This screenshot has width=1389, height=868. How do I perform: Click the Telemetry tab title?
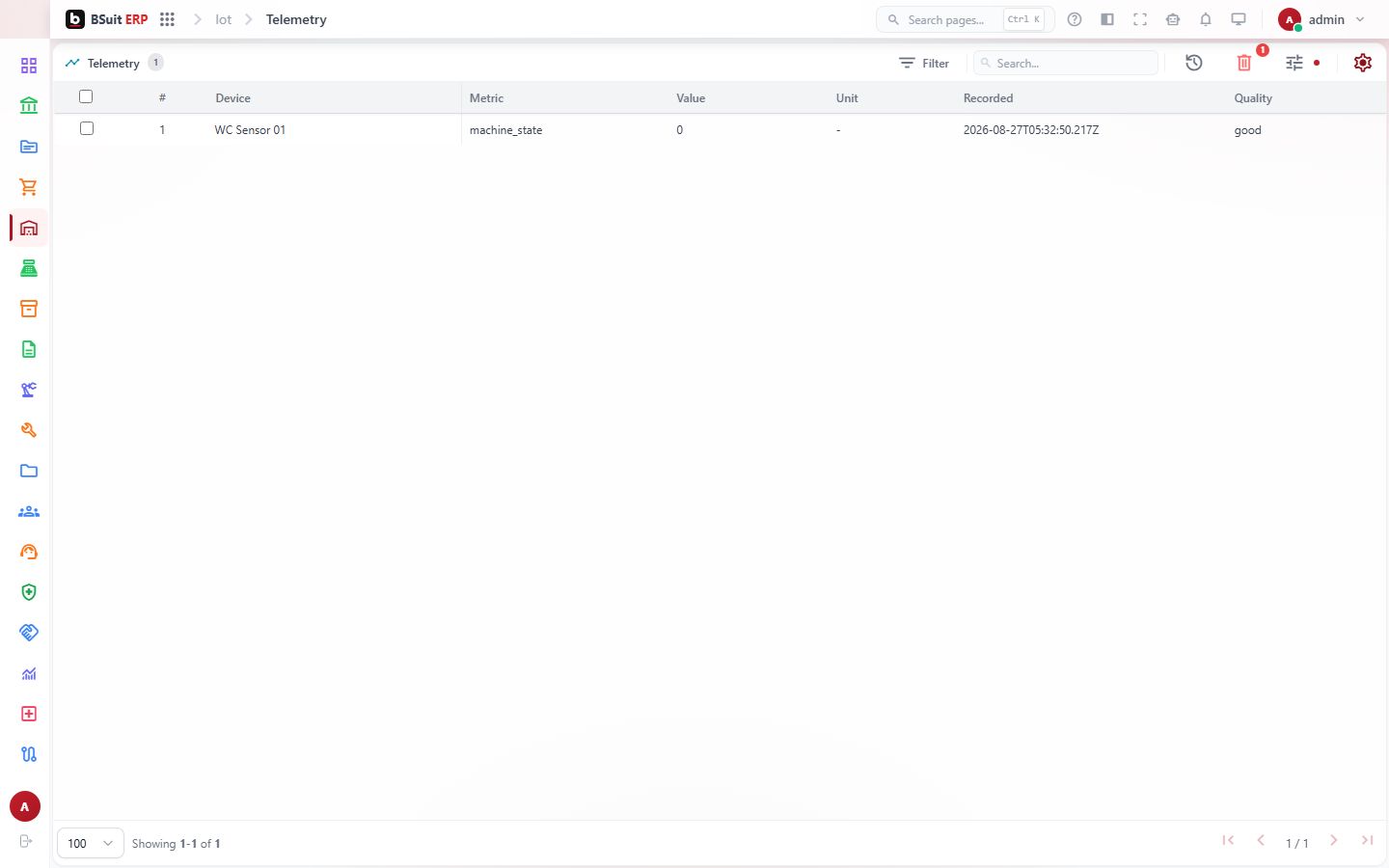[x=113, y=63]
